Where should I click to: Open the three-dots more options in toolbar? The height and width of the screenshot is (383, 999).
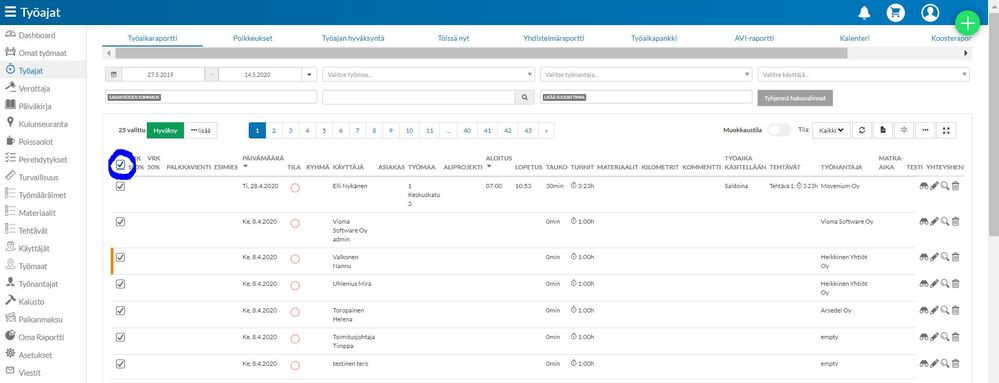(925, 130)
